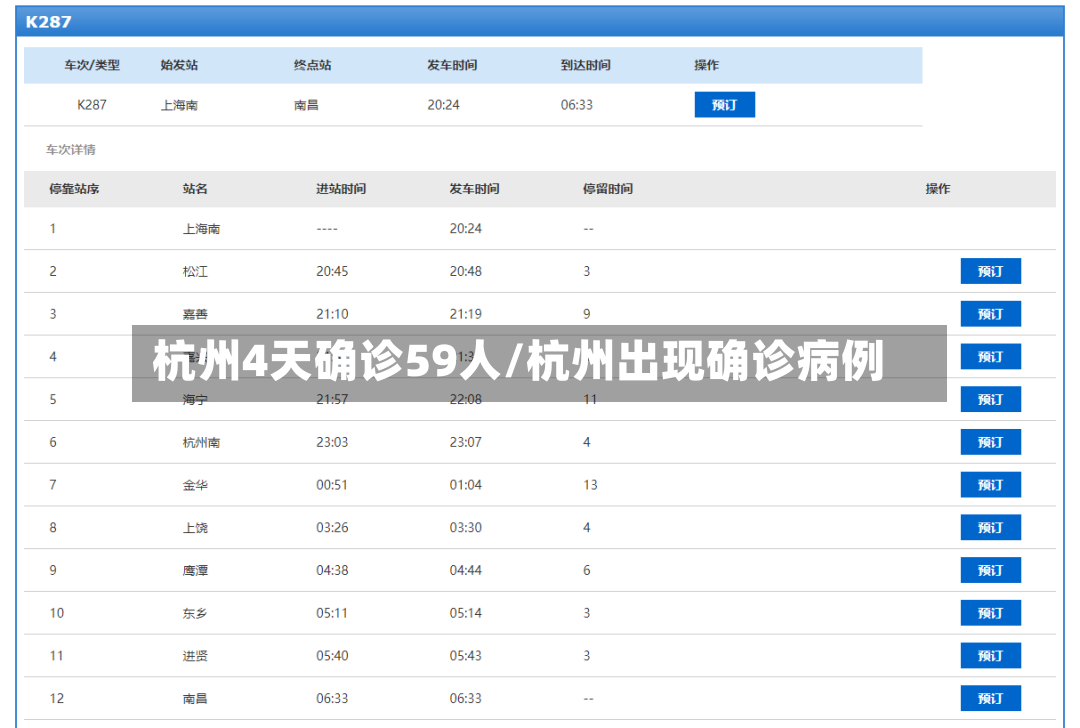Click K287 train number cell
Viewport: 1080px width, 728px height.
click(92, 105)
